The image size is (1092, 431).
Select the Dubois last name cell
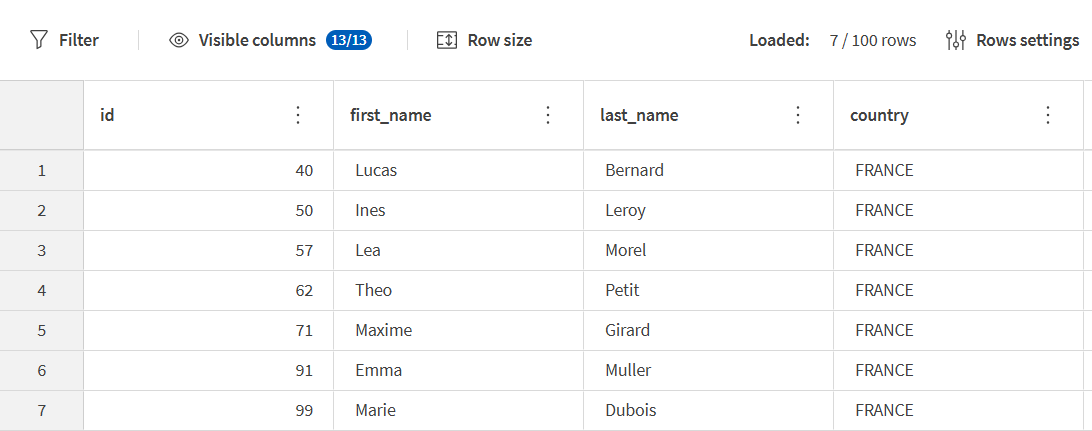pos(631,410)
